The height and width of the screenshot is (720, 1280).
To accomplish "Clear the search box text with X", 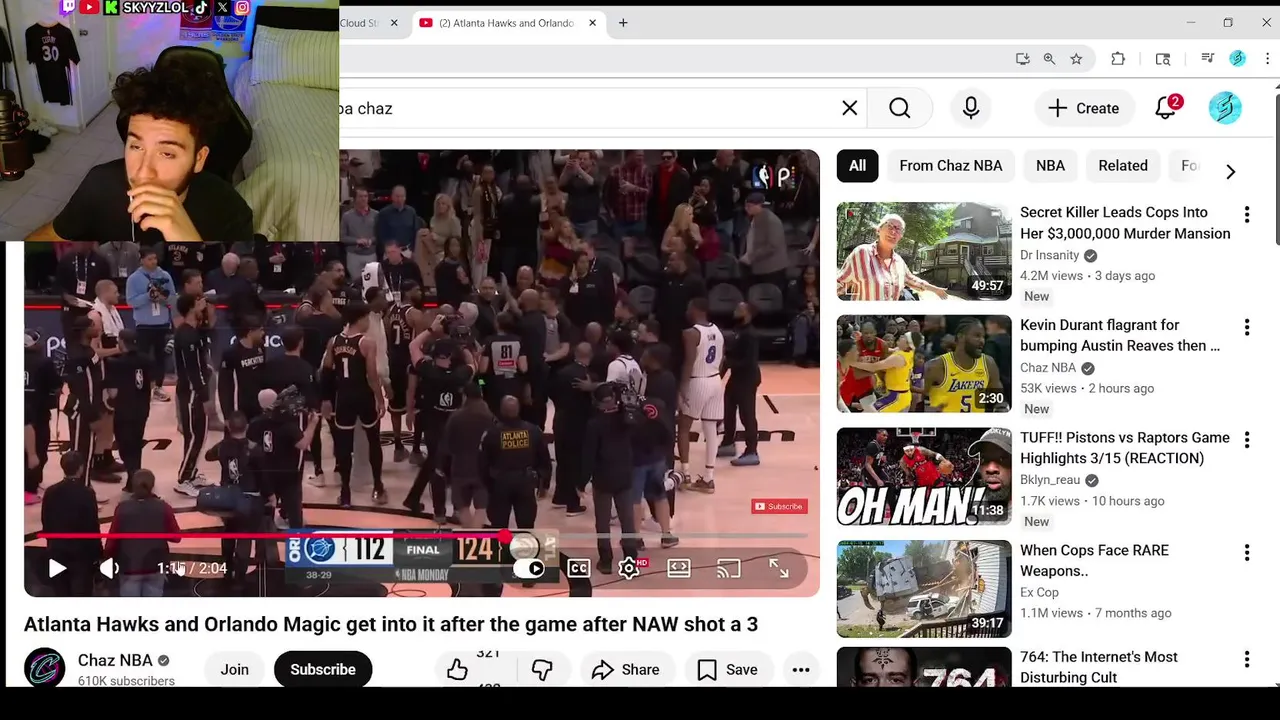I will pyautogui.click(x=850, y=108).
